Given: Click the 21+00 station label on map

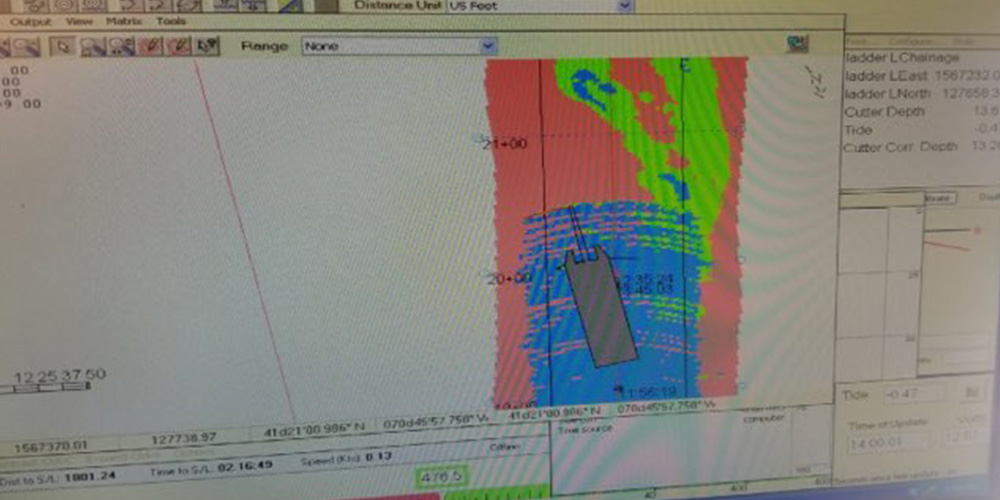Looking at the screenshot, I should (504, 144).
